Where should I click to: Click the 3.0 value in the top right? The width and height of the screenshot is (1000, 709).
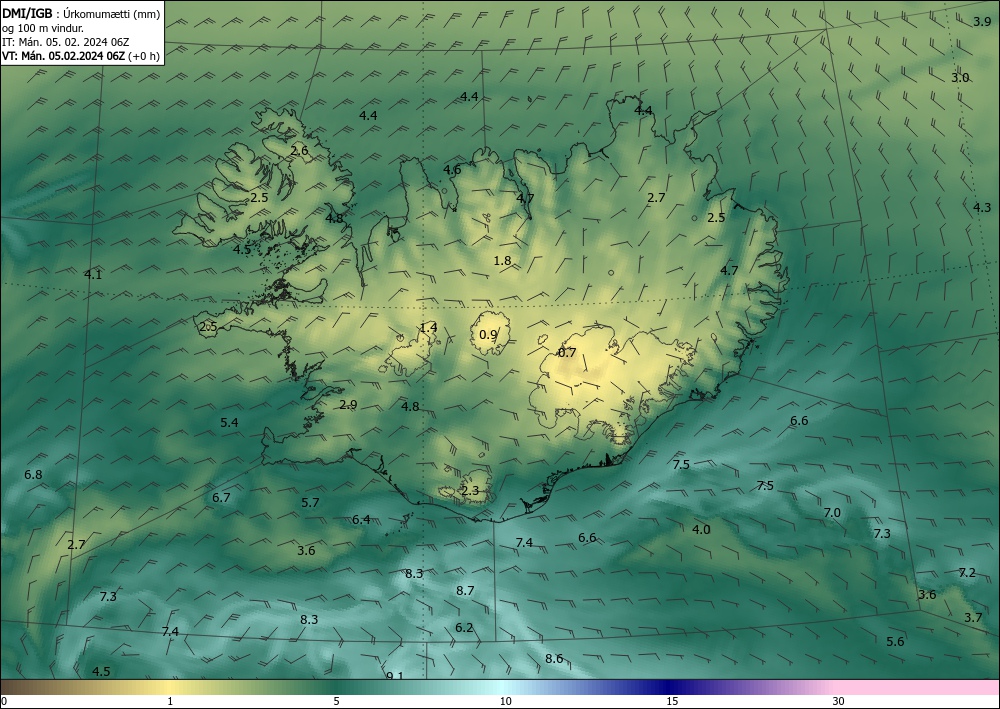960,78
